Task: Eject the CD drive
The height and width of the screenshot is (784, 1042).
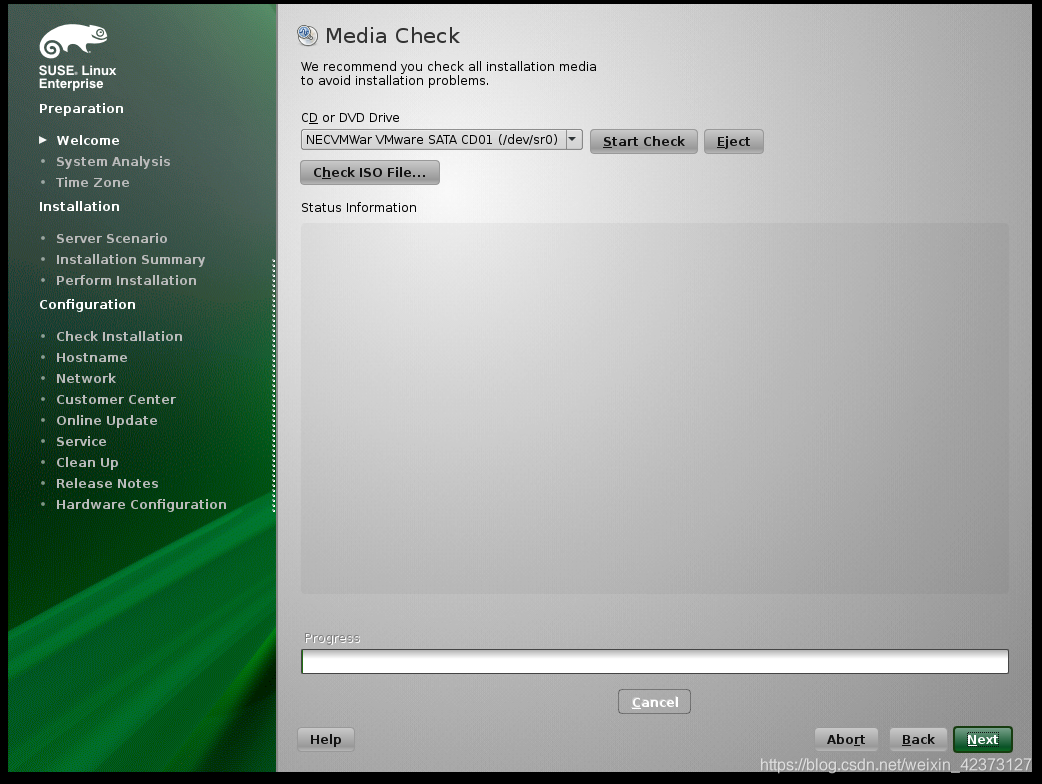Action: 733,142
